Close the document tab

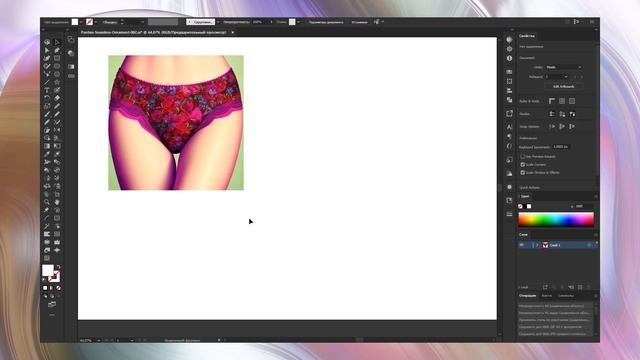click(233, 32)
